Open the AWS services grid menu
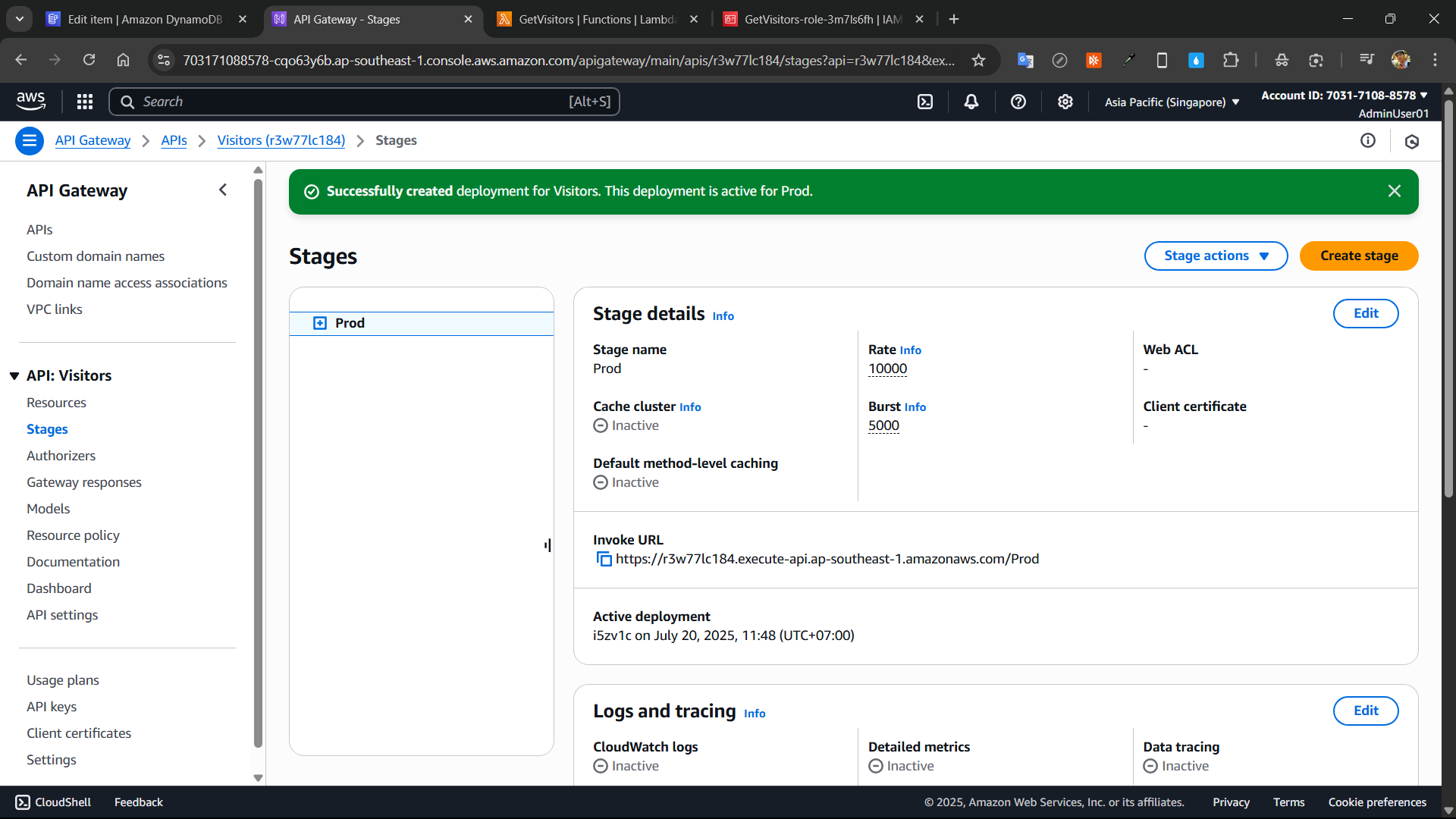 (85, 102)
